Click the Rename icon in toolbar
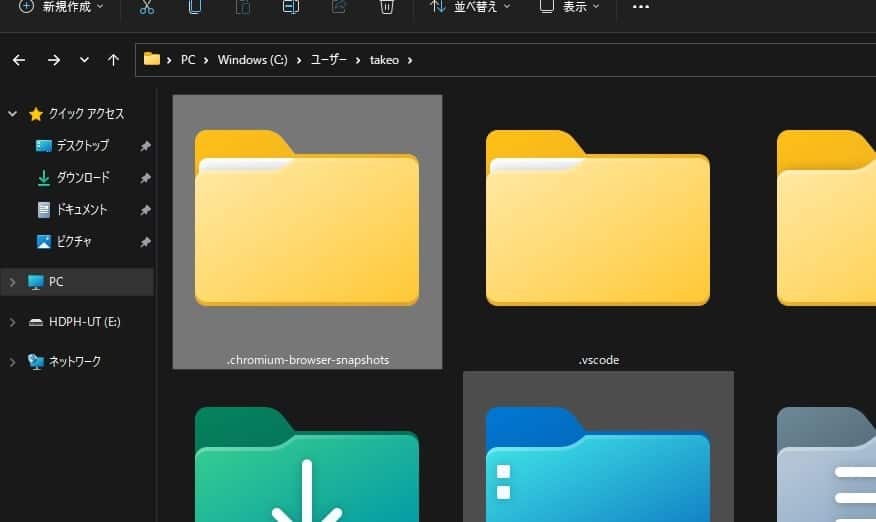Viewport: 876px width, 522px height. click(291, 7)
